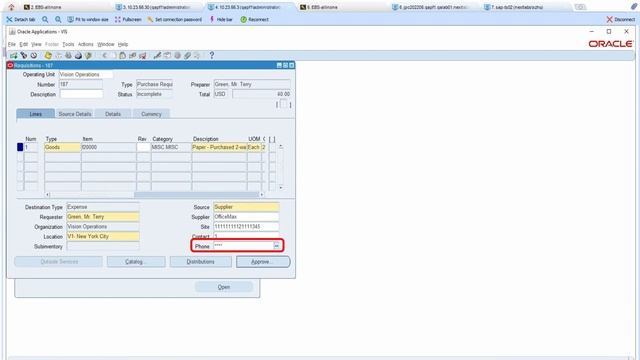Switch the remote session to Fullscreen
The image size is (640, 360).
[128, 19]
